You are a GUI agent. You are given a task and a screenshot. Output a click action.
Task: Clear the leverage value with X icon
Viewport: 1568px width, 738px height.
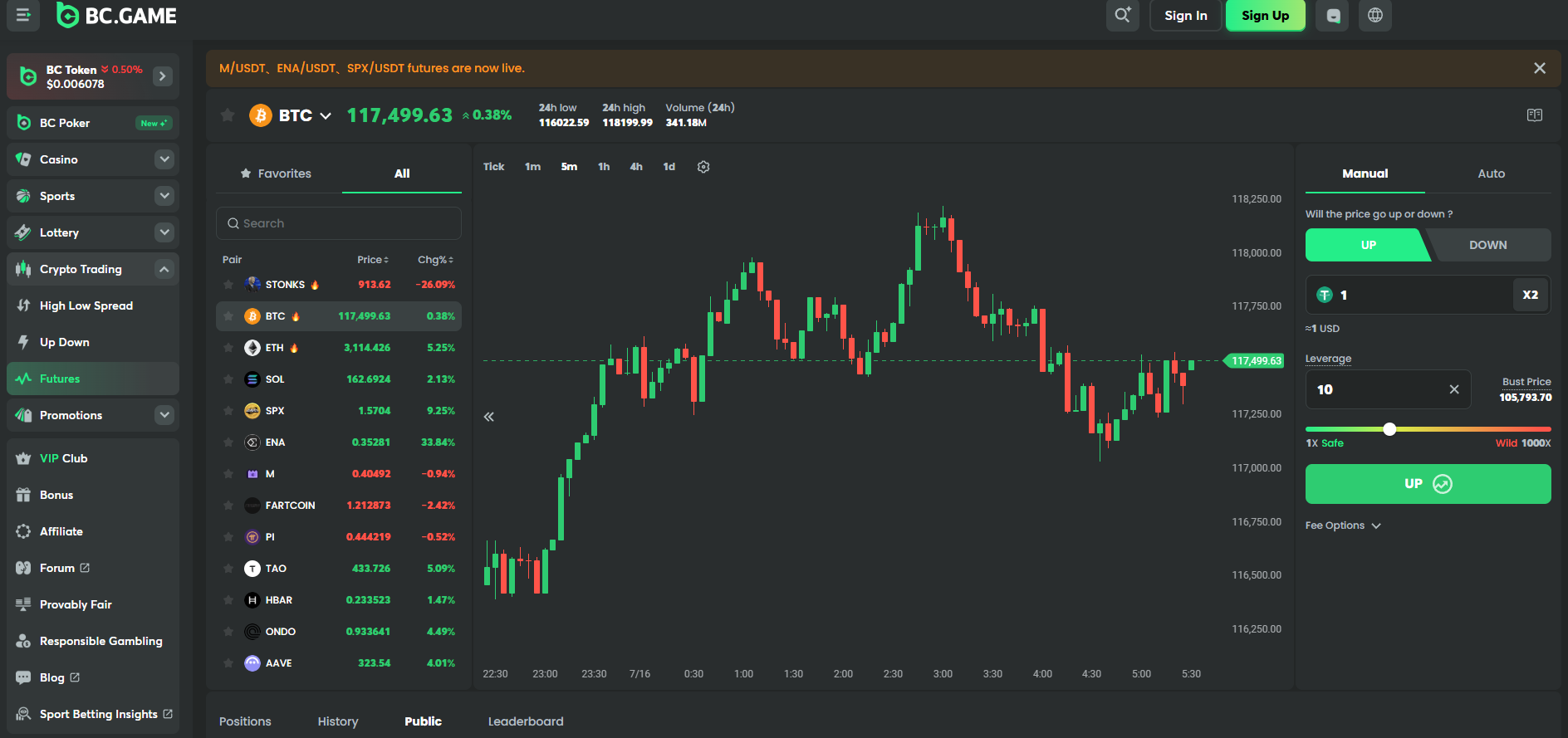pos(1454,389)
